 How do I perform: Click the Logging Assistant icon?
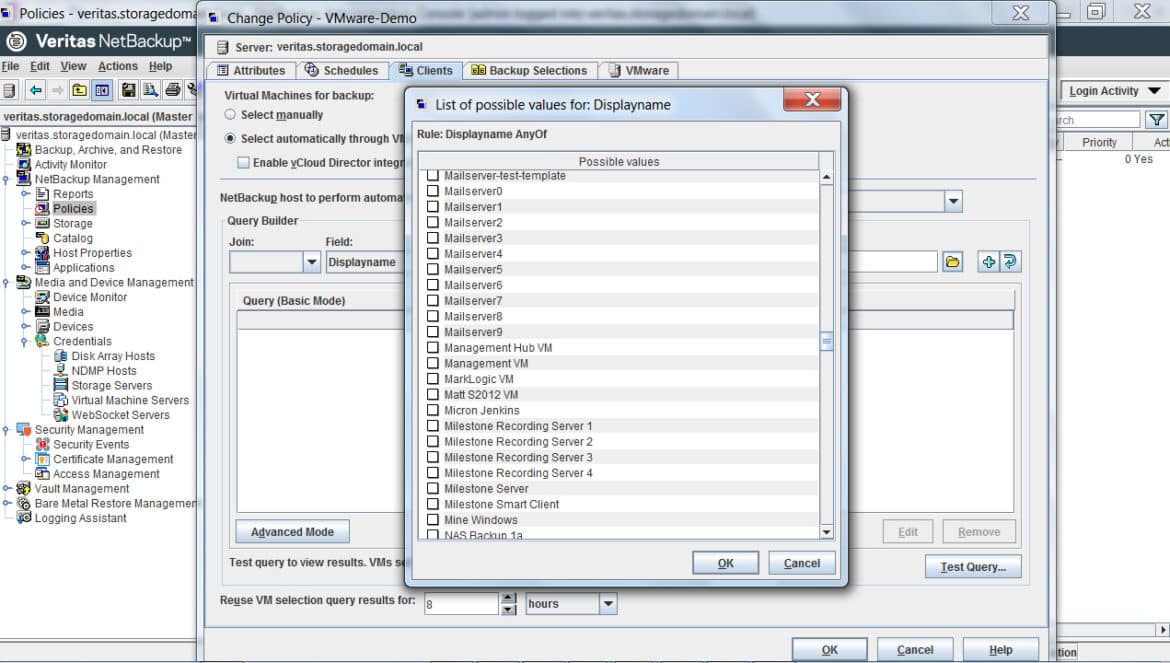pyautogui.click(x=24, y=518)
